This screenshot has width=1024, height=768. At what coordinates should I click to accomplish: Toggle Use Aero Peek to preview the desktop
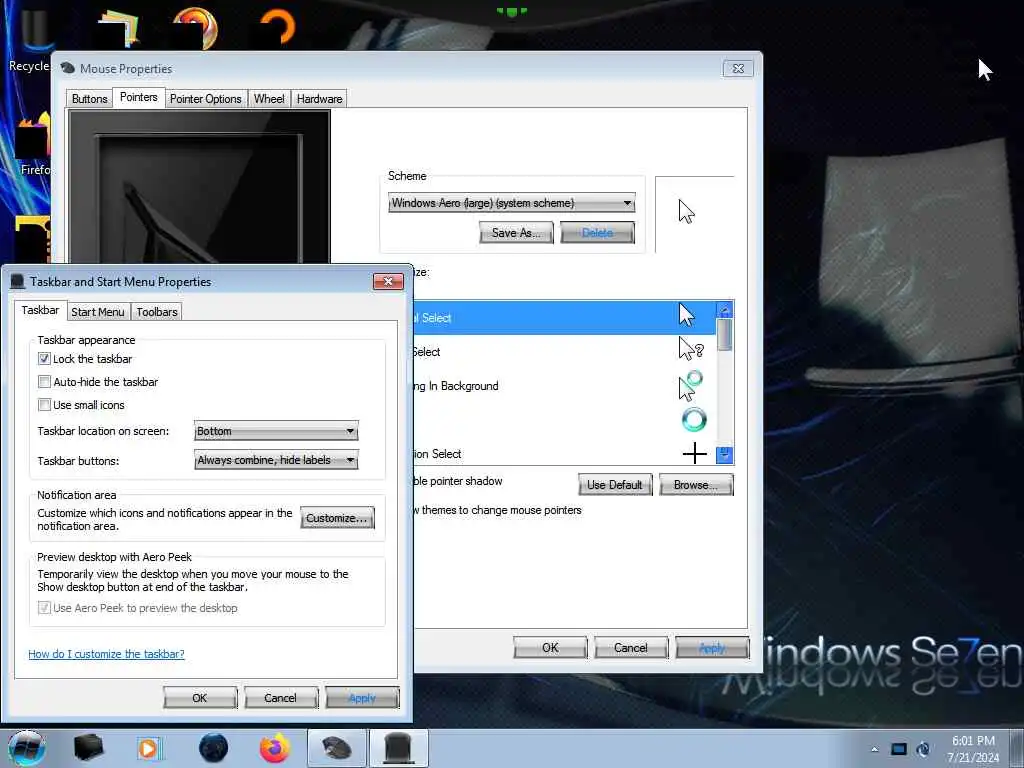pyautogui.click(x=44, y=608)
